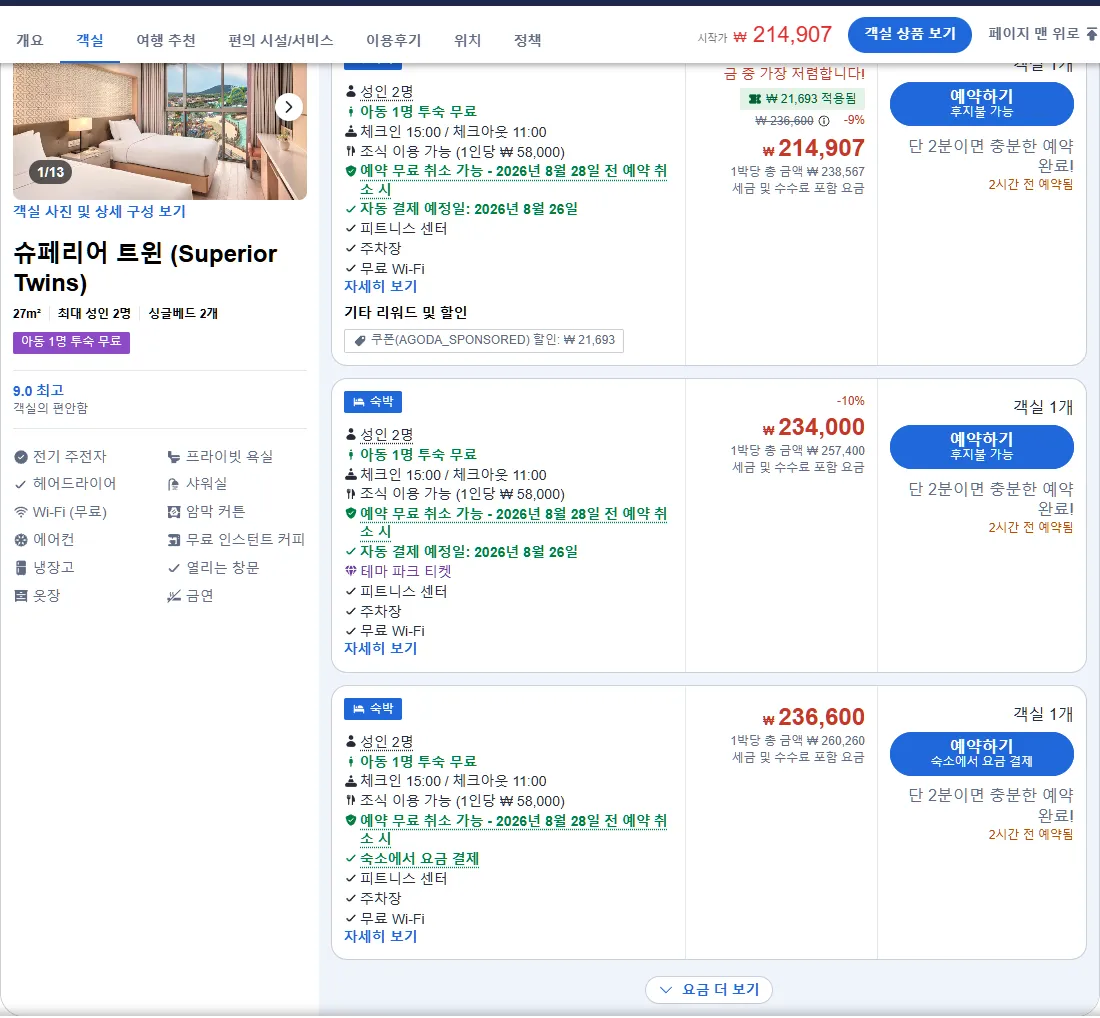Click 샤워실 amenity icon

pyautogui.click(x=173, y=484)
